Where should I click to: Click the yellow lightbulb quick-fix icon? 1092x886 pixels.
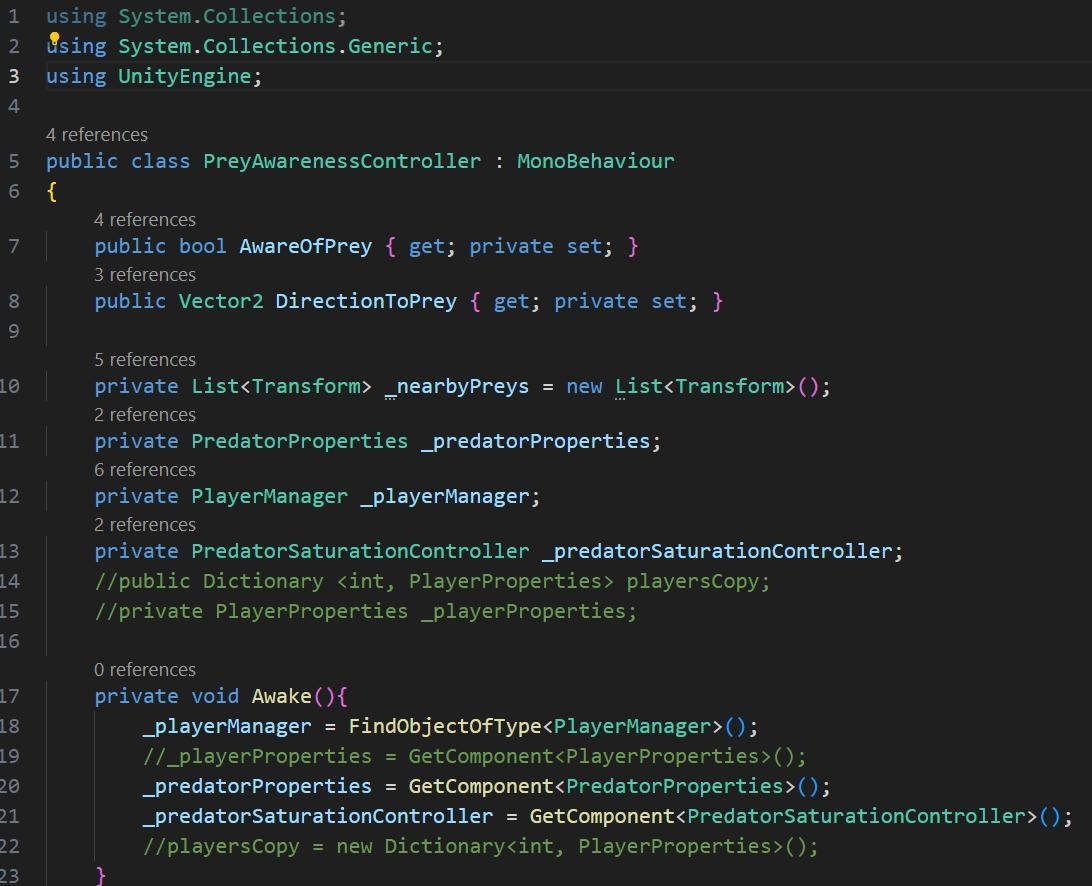[x=55, y=39]
